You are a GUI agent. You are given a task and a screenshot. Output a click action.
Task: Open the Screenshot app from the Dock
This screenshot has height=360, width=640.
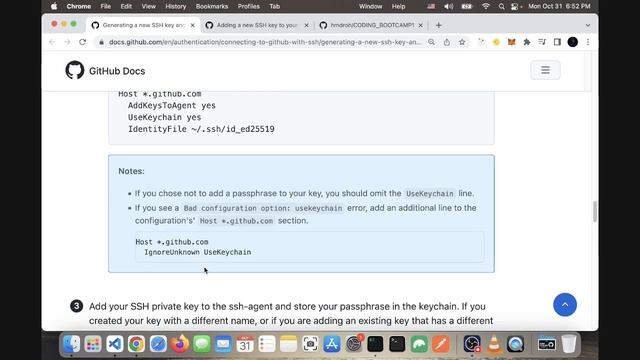[x=310, y=344]
